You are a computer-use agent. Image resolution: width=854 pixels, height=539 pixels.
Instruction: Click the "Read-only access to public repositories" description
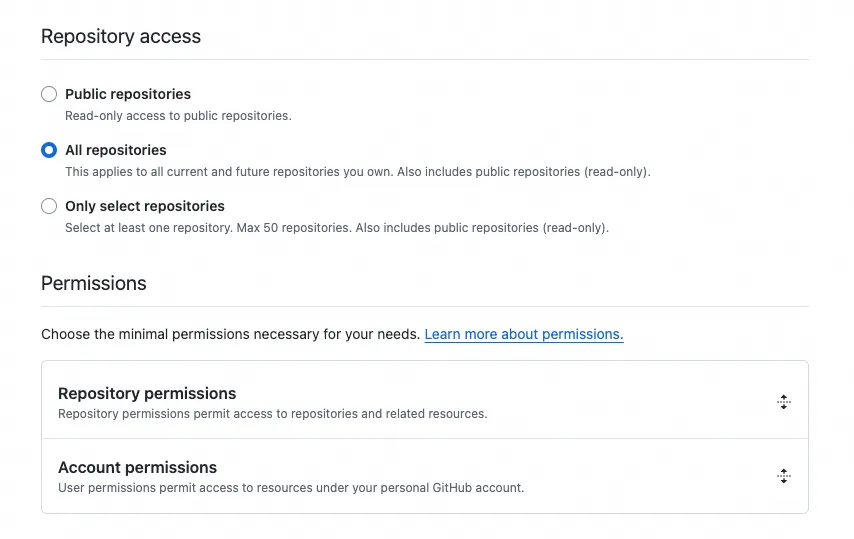pyautogui.click(x=178, y=116)
